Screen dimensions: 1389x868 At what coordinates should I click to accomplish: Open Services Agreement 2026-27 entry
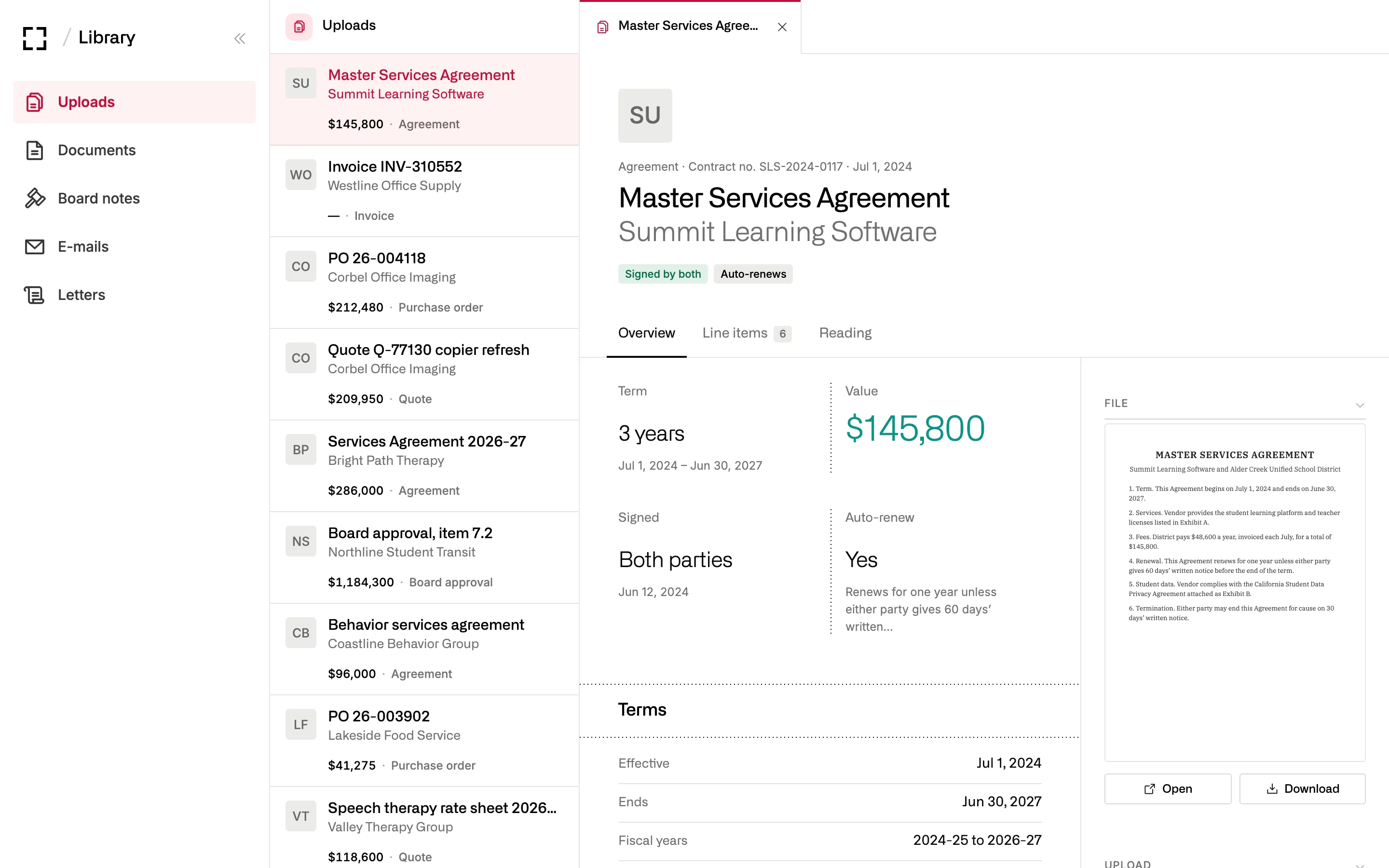[424, 466]
